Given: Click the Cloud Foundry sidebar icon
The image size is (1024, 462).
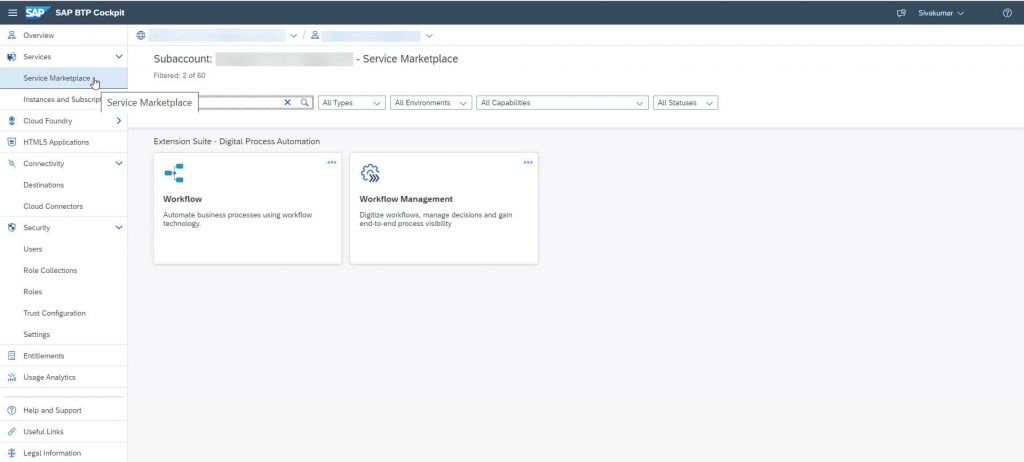Looking at the screenshot, I should [11, 121].
